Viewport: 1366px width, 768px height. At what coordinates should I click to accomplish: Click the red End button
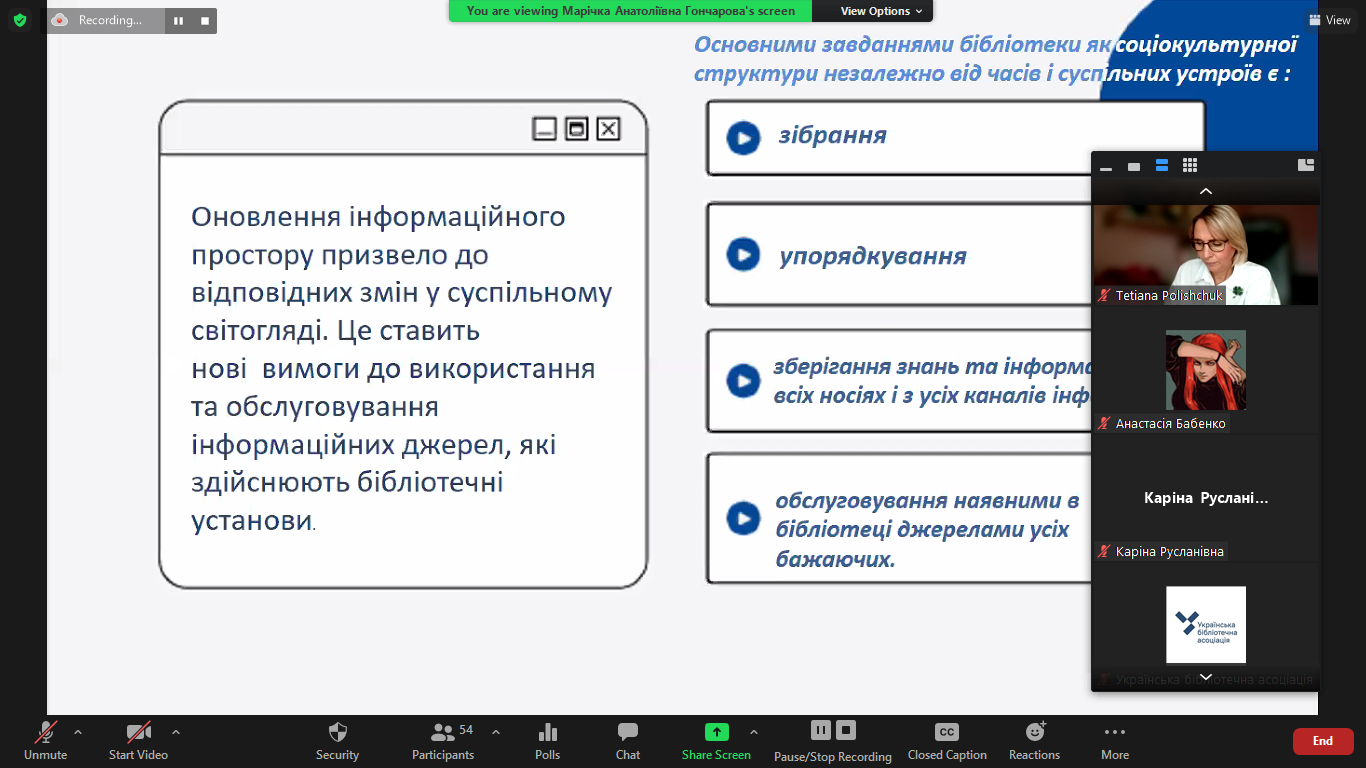[1322, 741]
